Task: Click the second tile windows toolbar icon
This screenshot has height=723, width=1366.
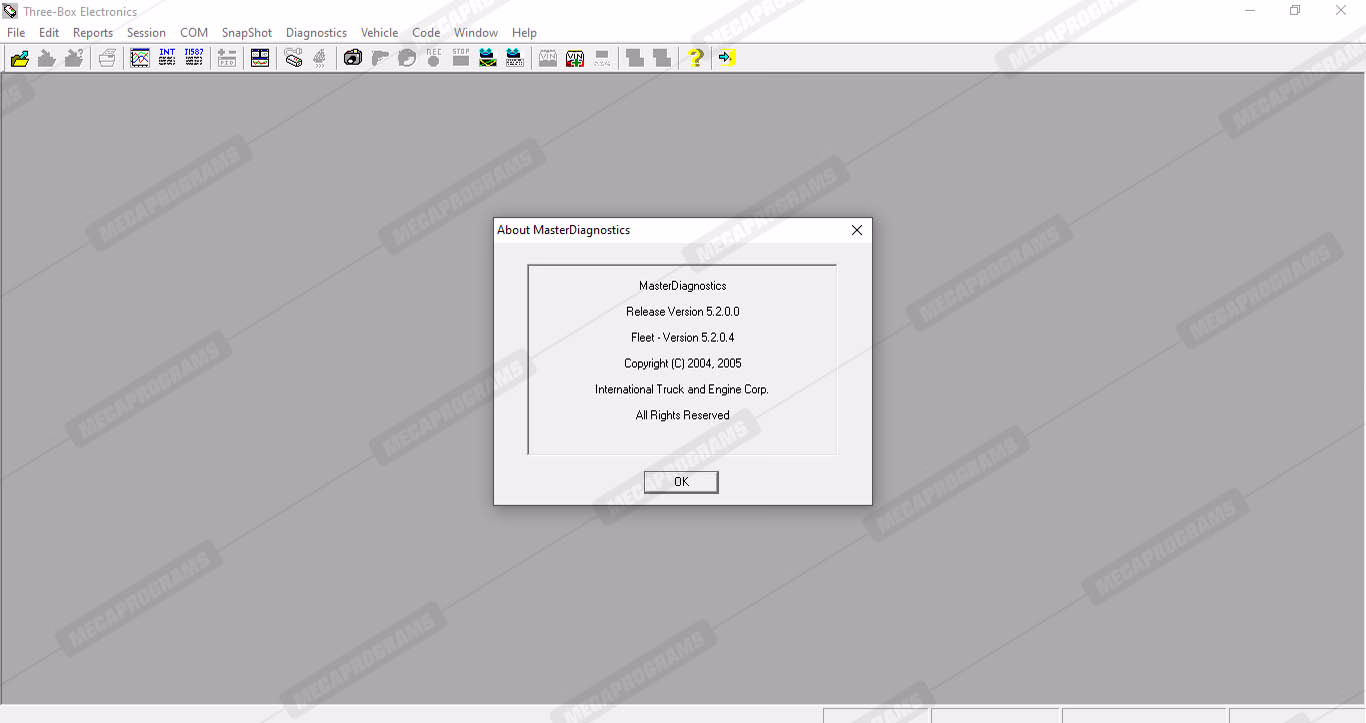Action: pyautogui.click(x=662, y=58)
